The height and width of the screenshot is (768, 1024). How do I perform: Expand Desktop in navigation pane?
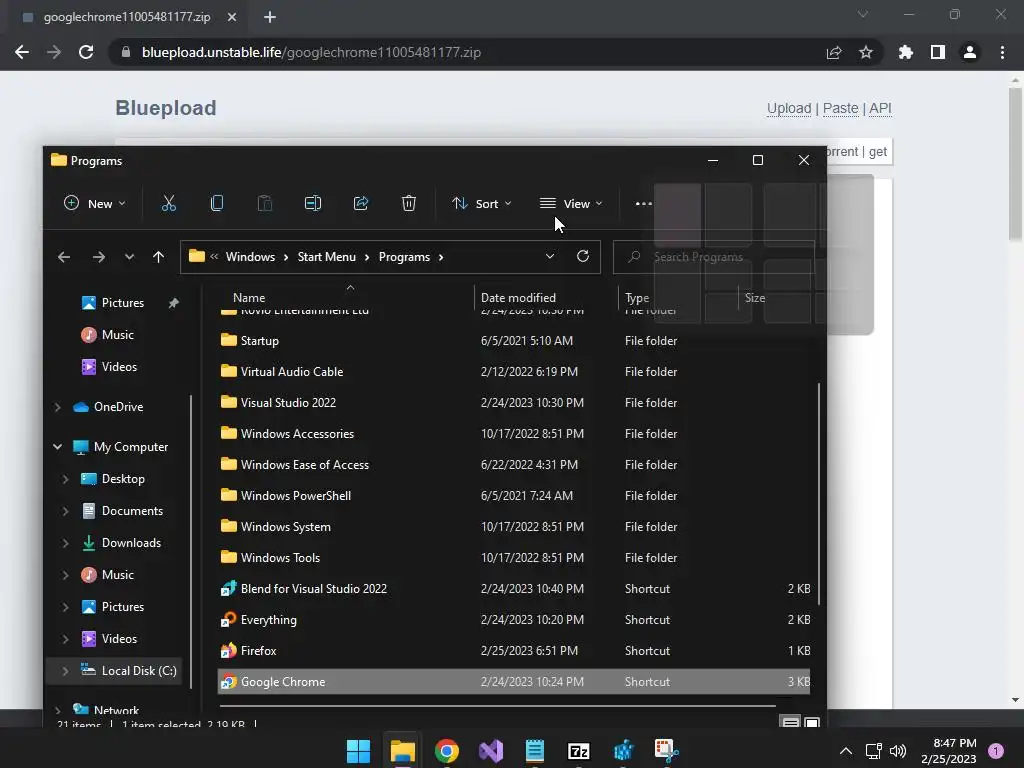[x=65, y=479]
